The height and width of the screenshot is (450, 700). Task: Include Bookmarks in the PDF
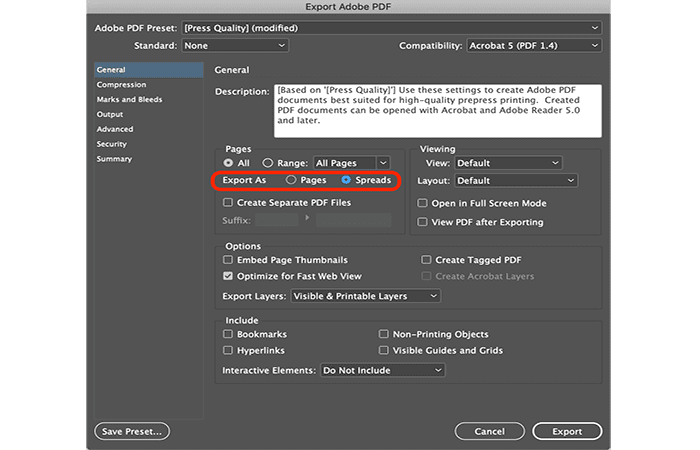228,334
